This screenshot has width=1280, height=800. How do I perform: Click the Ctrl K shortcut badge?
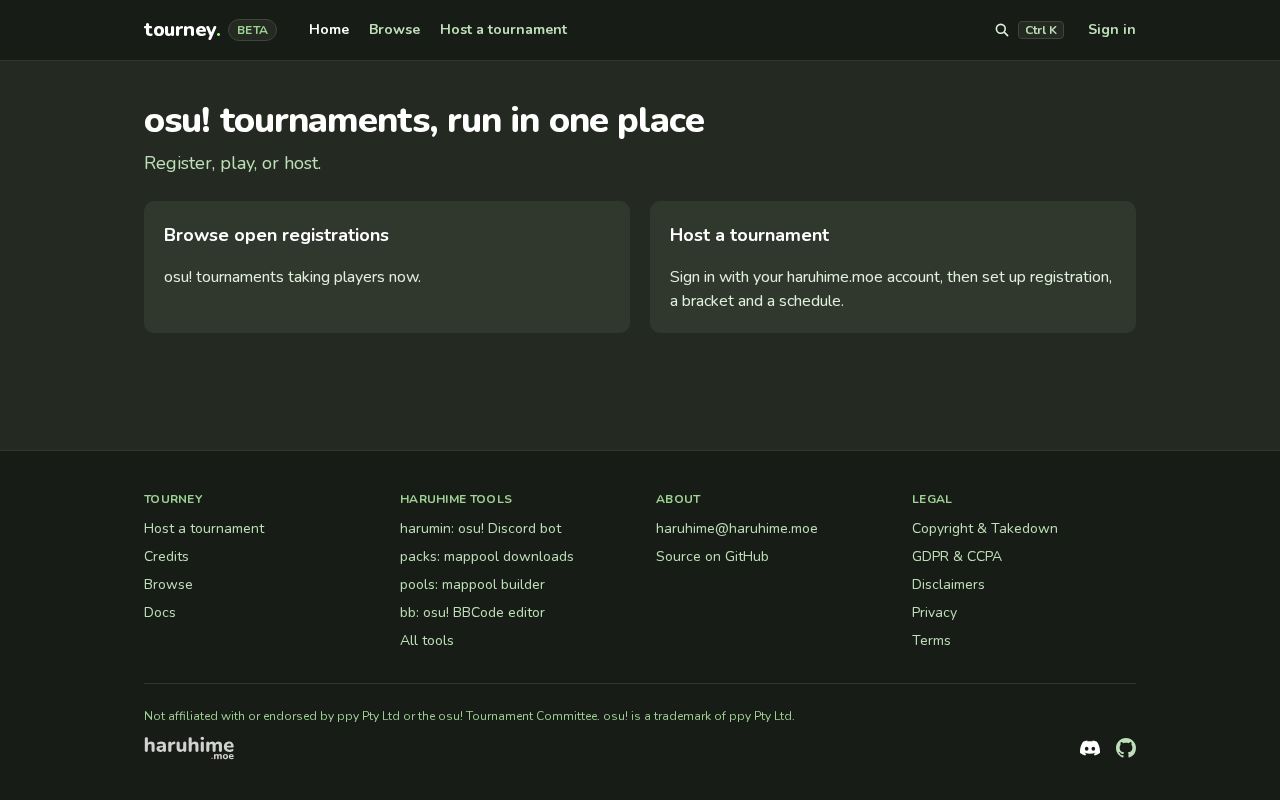click(1041, 30)
